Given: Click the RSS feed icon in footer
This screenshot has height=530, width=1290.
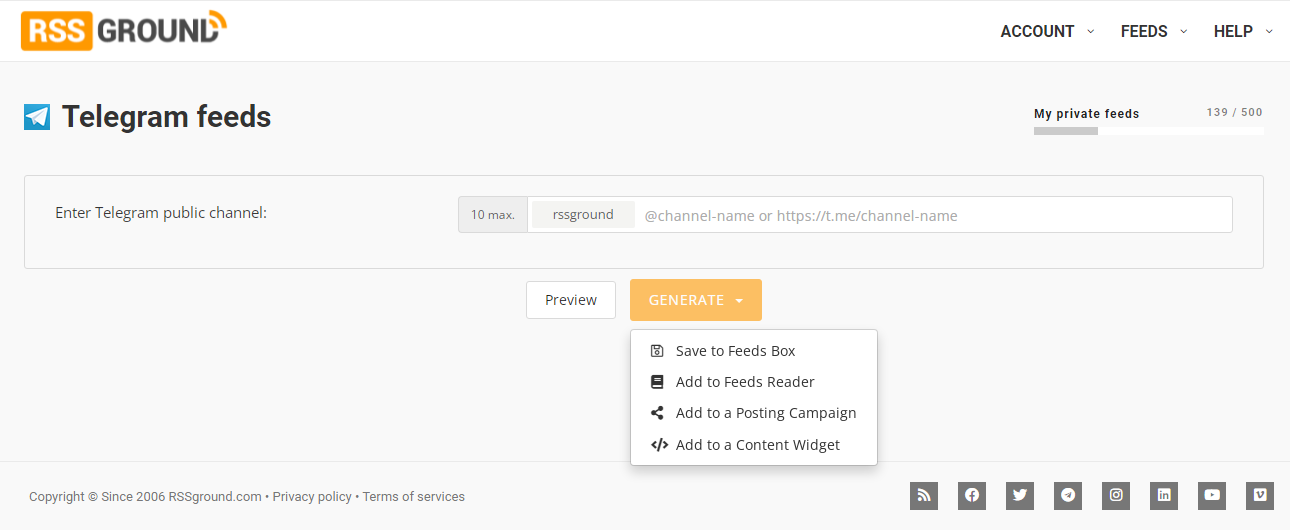Looking at the screenshot, I should 923,495.
